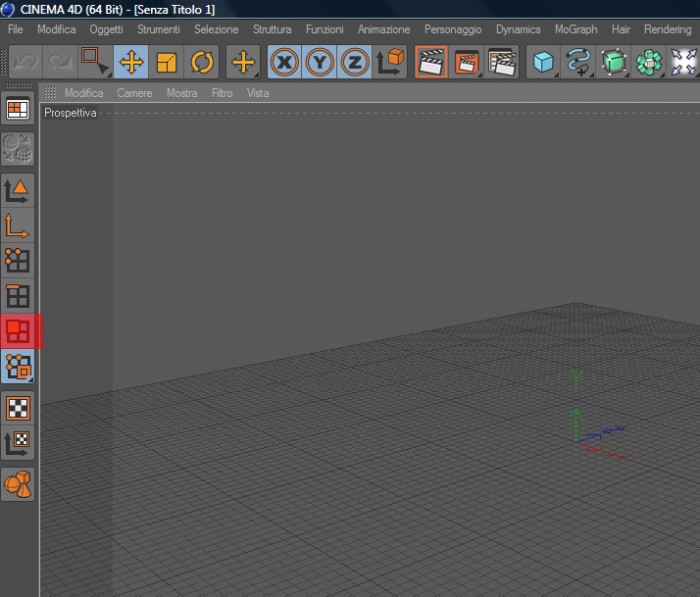The height and width of the screenshot is (597, 700).
Task: Select the red-highlighted Polygon mode icon
Action: tap(18, 331)
